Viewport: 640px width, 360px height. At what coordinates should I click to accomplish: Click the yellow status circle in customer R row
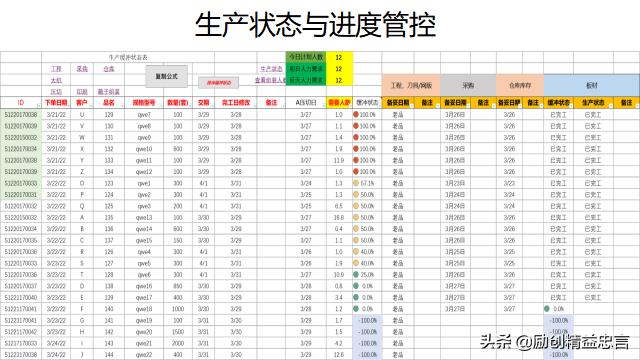coord(356,252)
